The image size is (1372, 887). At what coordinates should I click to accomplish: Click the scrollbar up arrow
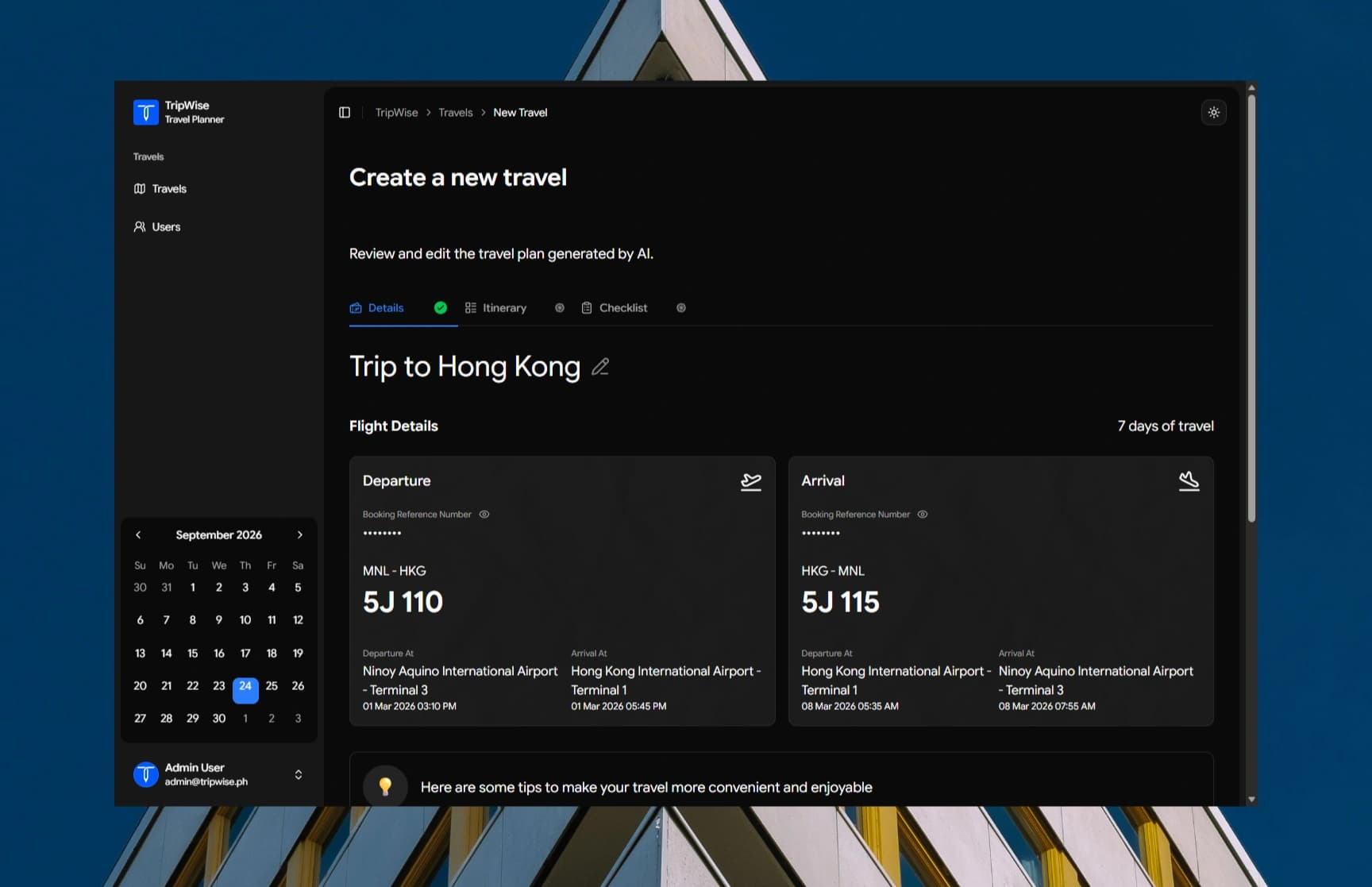(x=1251, y=87)
